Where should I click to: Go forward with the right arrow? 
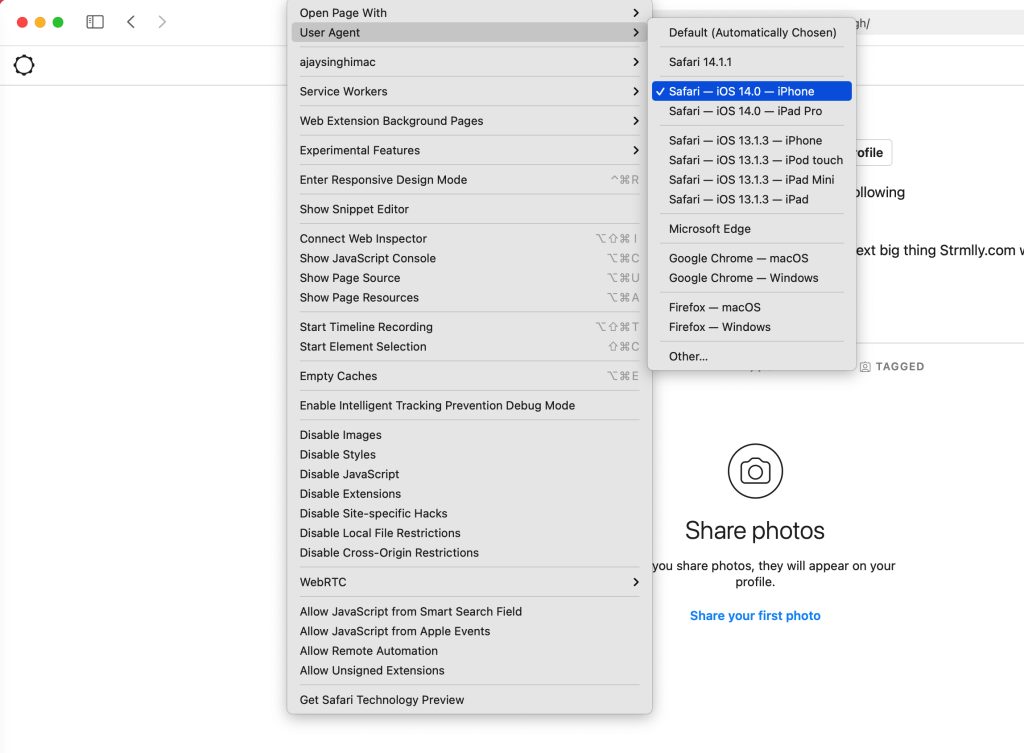click(162, 22)
